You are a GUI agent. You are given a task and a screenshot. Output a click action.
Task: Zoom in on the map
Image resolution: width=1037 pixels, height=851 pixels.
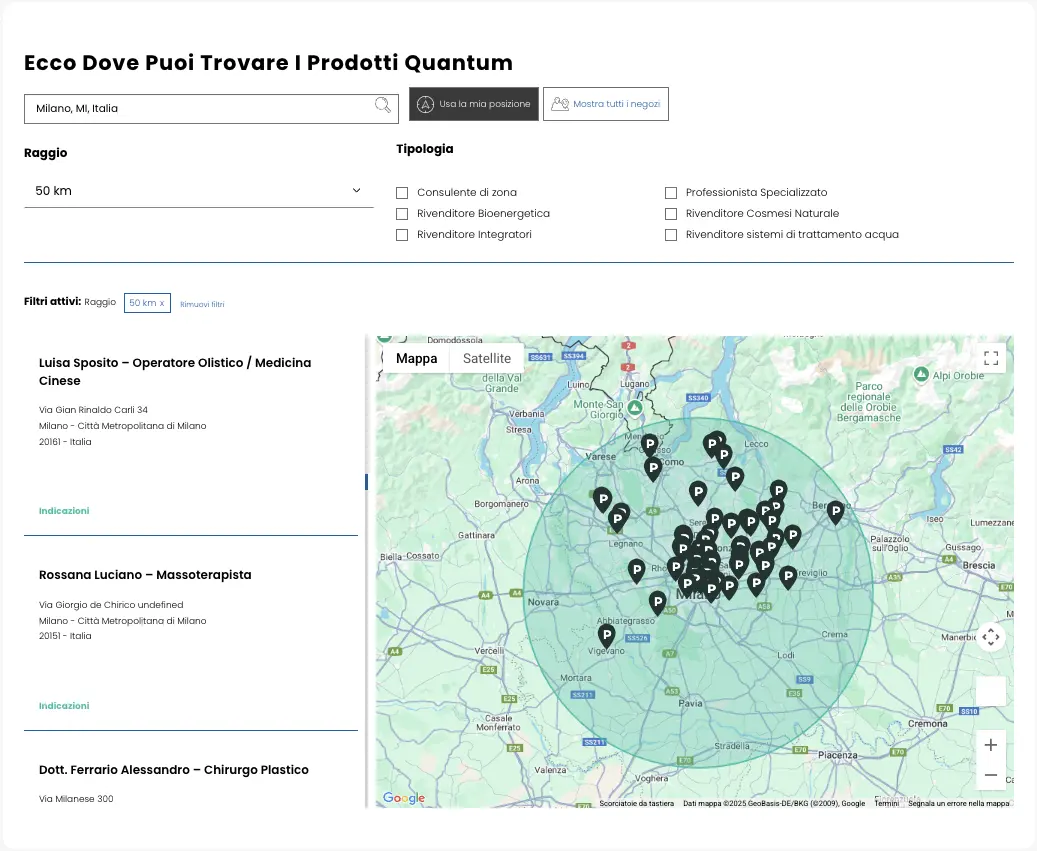990,745
